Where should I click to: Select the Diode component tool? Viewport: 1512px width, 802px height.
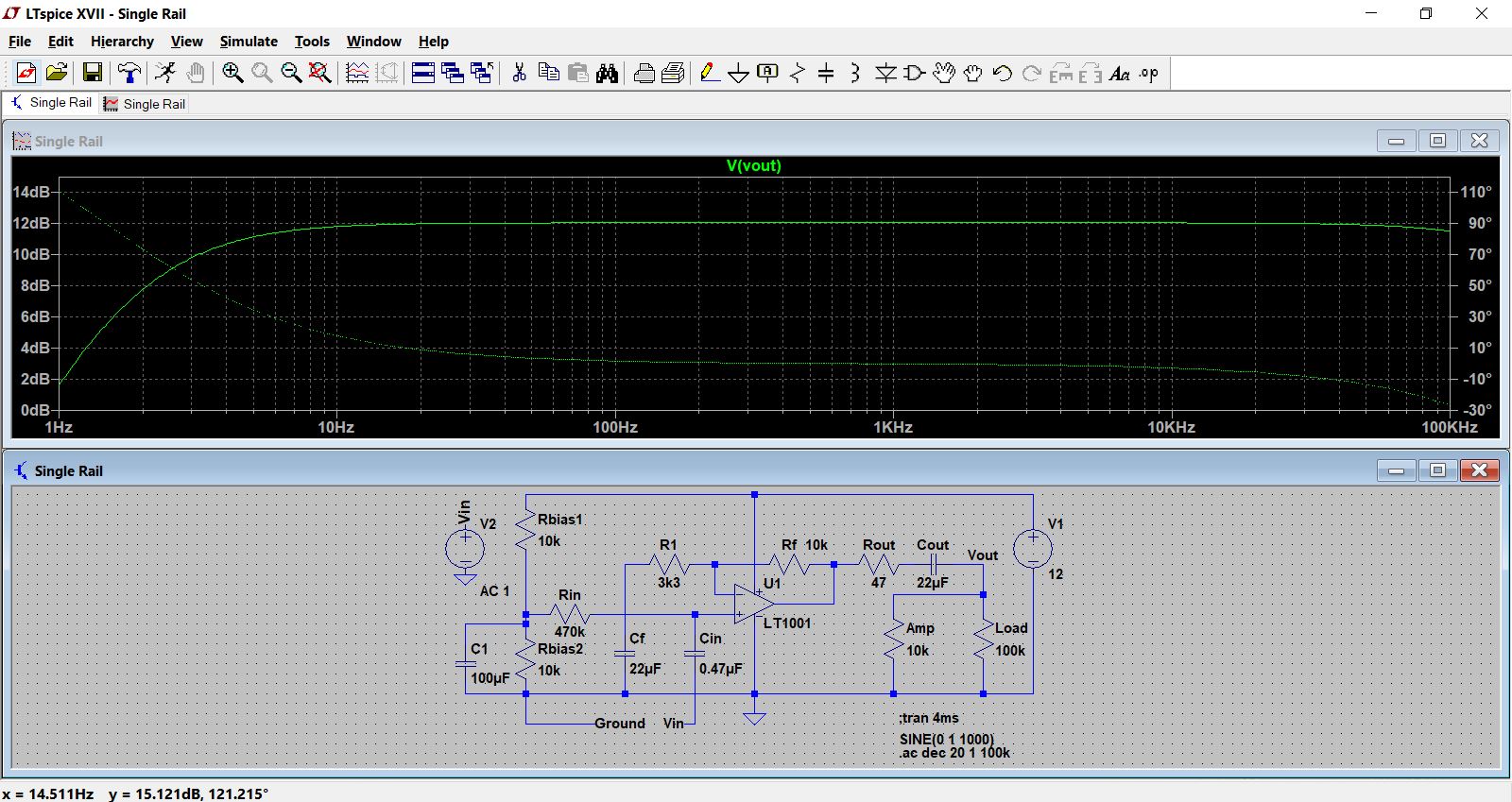point(885,73)
